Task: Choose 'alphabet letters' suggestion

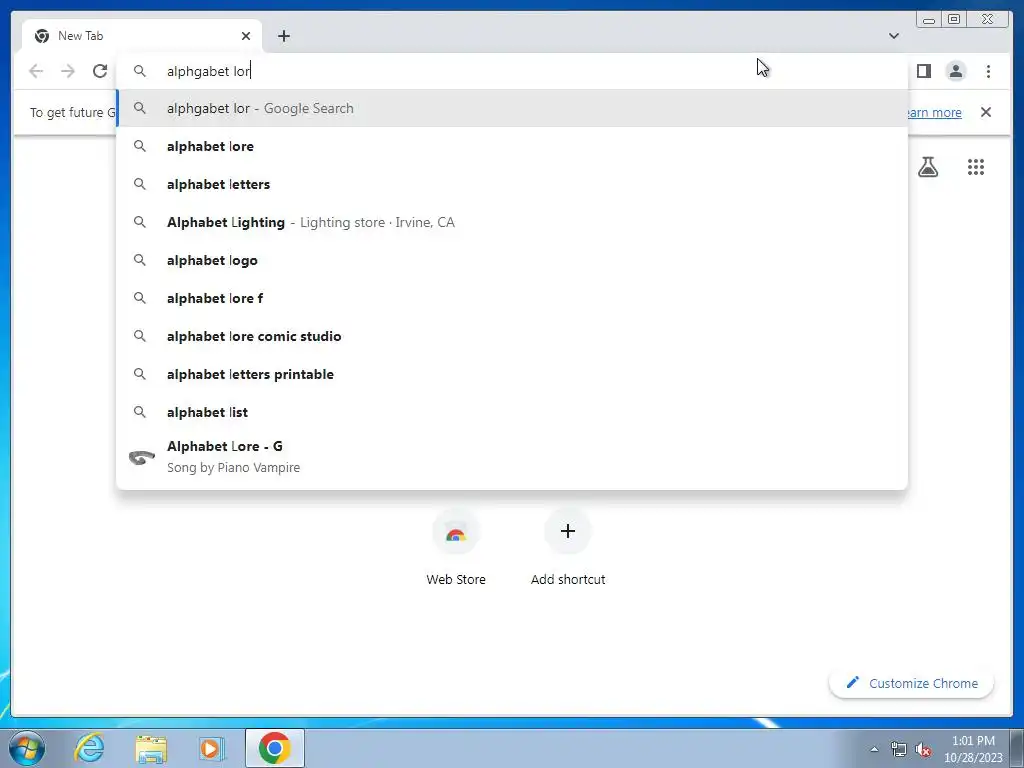Action: 512,184
